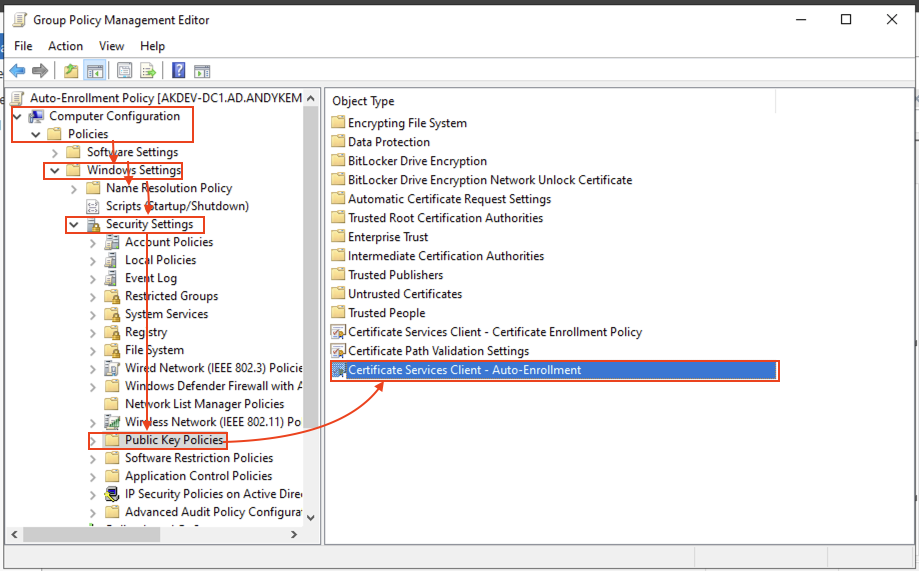Click the Auto-Enrollment Policy scroll icon
919x571 pixels.
click(x=18, y=98)
